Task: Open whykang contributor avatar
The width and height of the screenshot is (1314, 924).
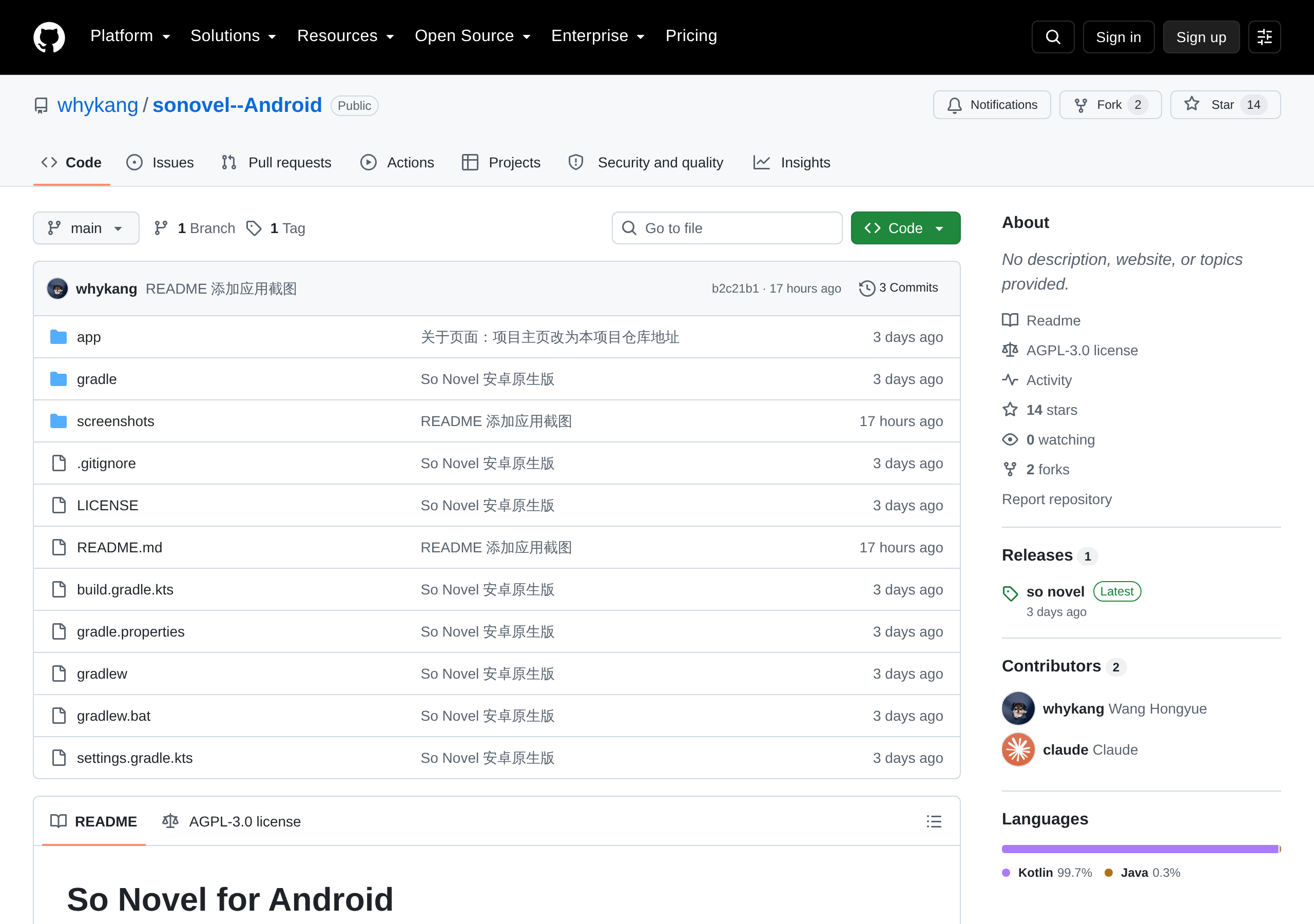Action: [x=1018, y=709]
